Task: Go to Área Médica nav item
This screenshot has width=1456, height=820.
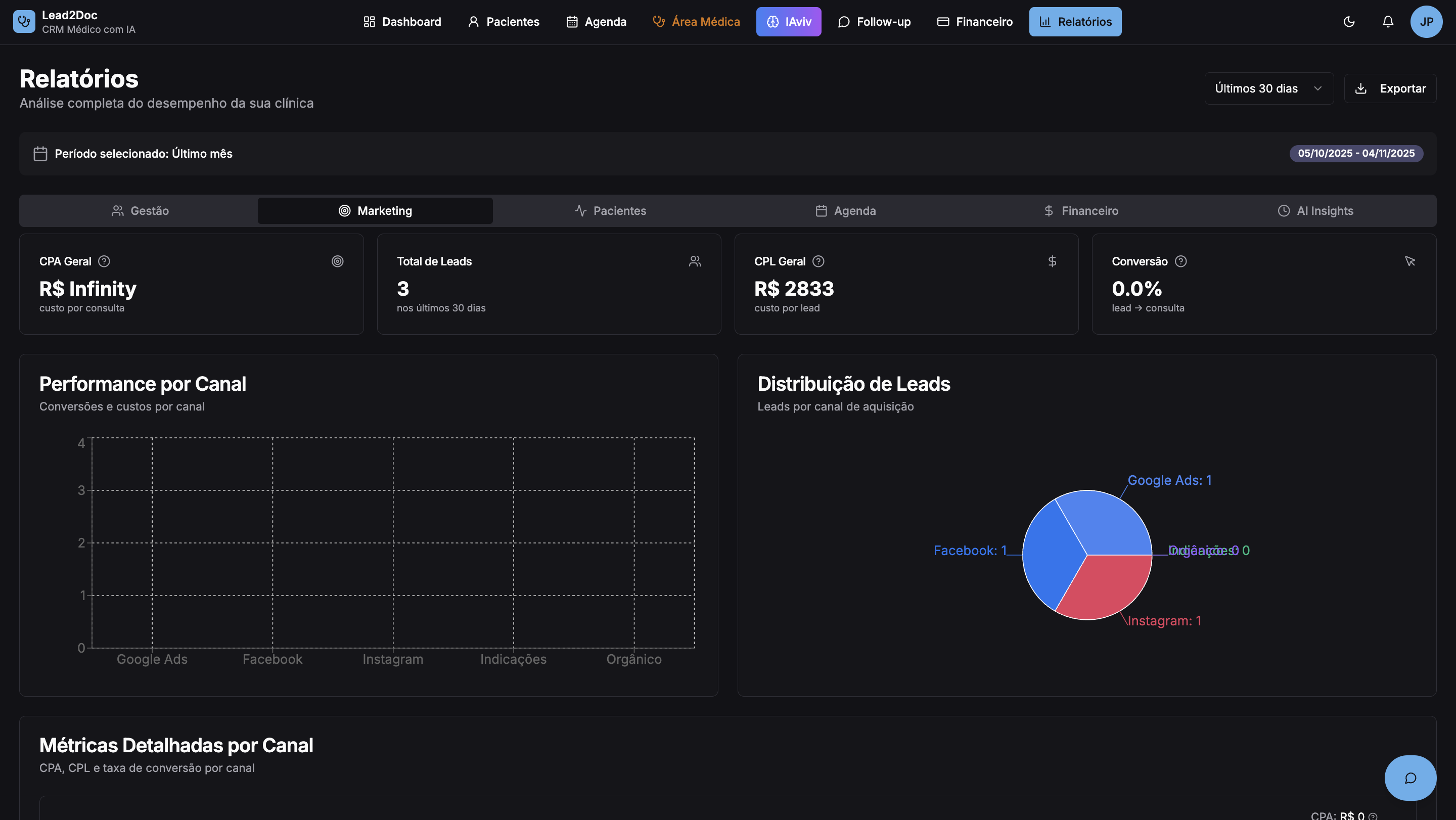Action: tap(696, 21)
